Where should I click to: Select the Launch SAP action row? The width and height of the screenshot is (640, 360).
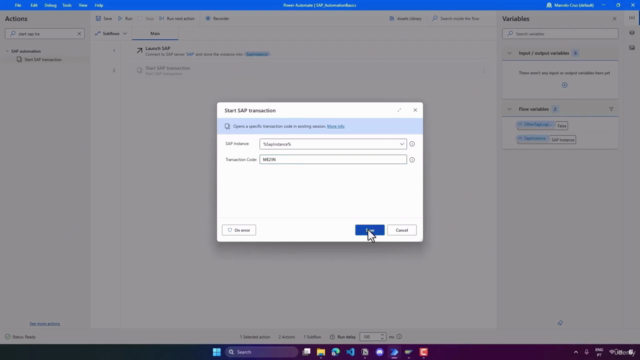[x=308, y=51]
